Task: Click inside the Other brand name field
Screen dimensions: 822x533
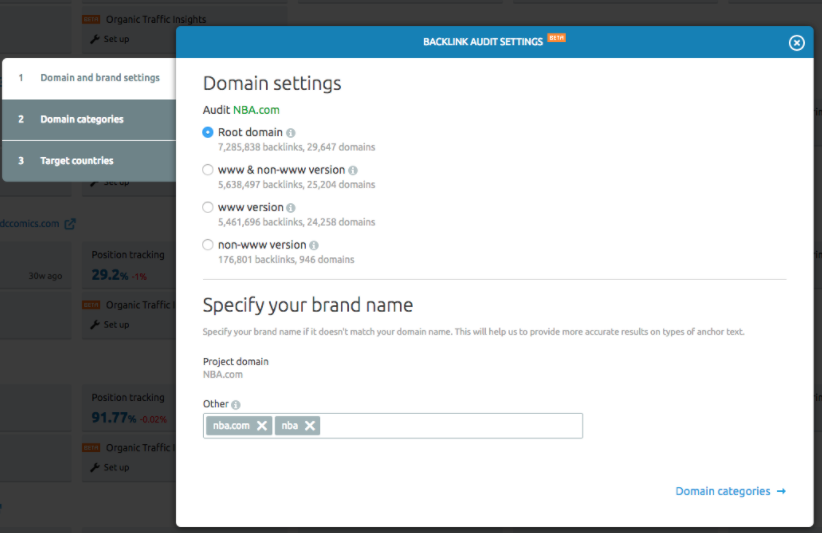Action: pyautogui.click(x=450, y=426)
